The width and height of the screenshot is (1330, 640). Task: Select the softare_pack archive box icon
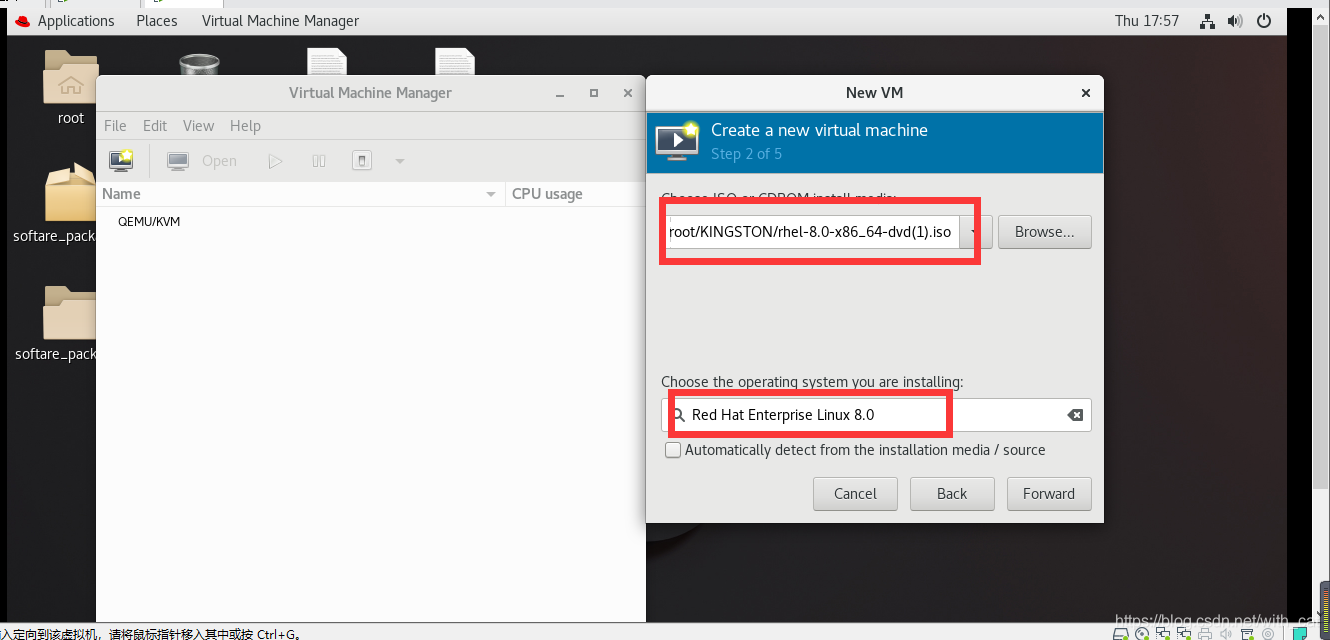point(70,194)
